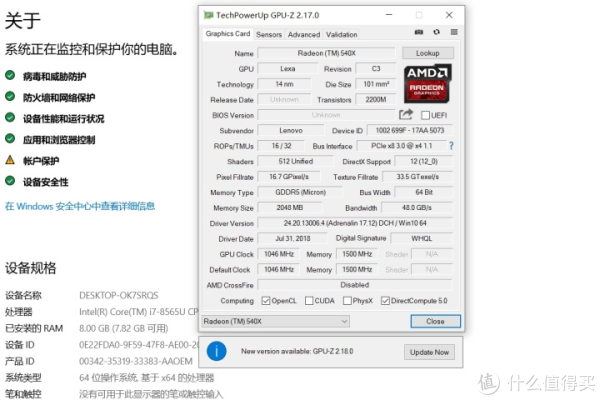Click green check beside 应用和浏览器控制
This screenshot has height=400, width=600.
tap(10, 139)
